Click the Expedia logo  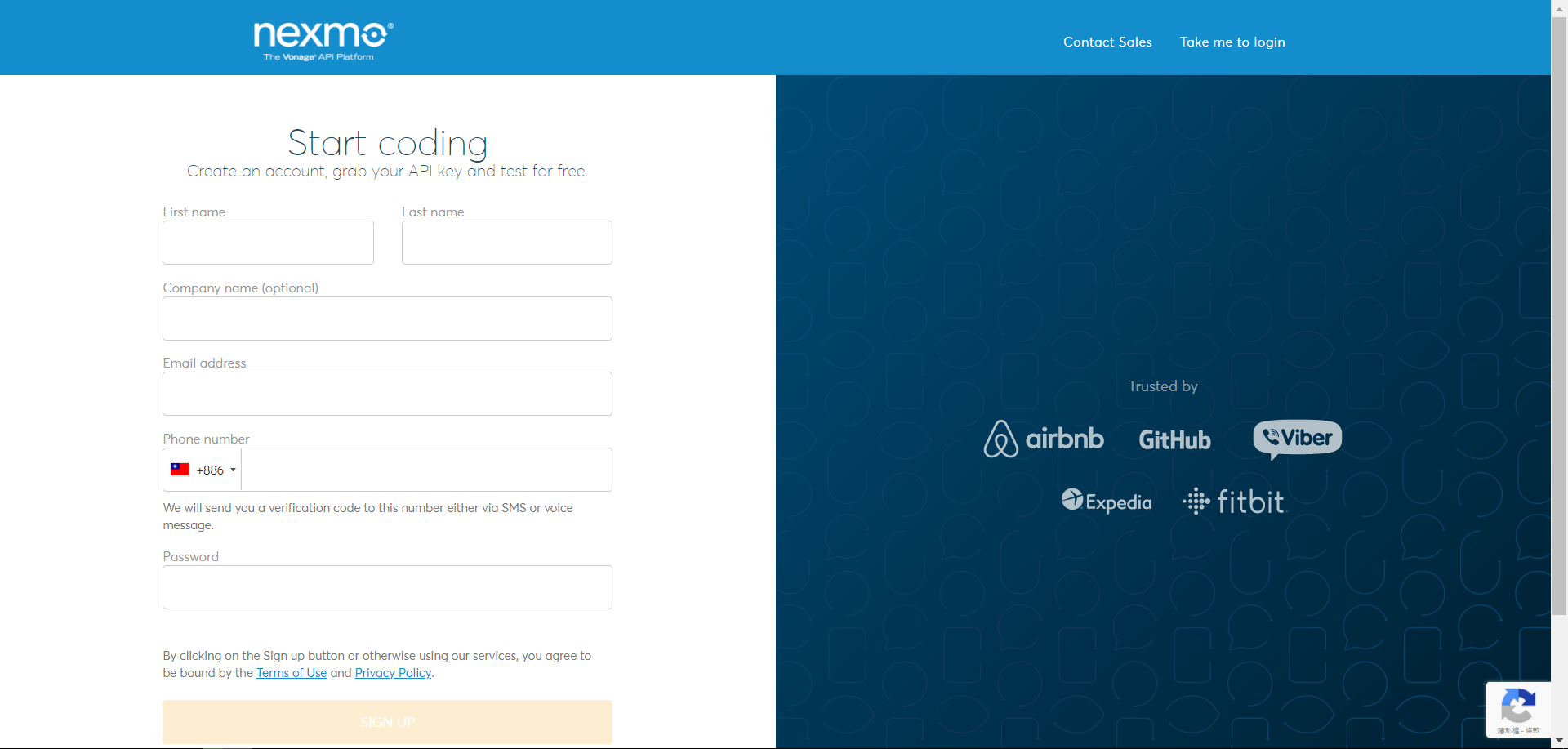coord(1107,501)
